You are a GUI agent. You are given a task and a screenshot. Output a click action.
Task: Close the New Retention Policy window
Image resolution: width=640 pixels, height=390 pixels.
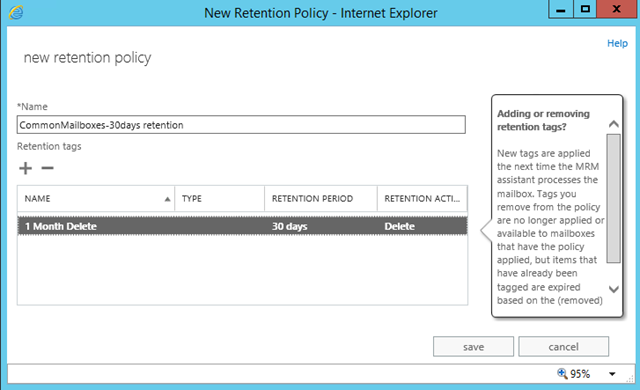(617, 9)
